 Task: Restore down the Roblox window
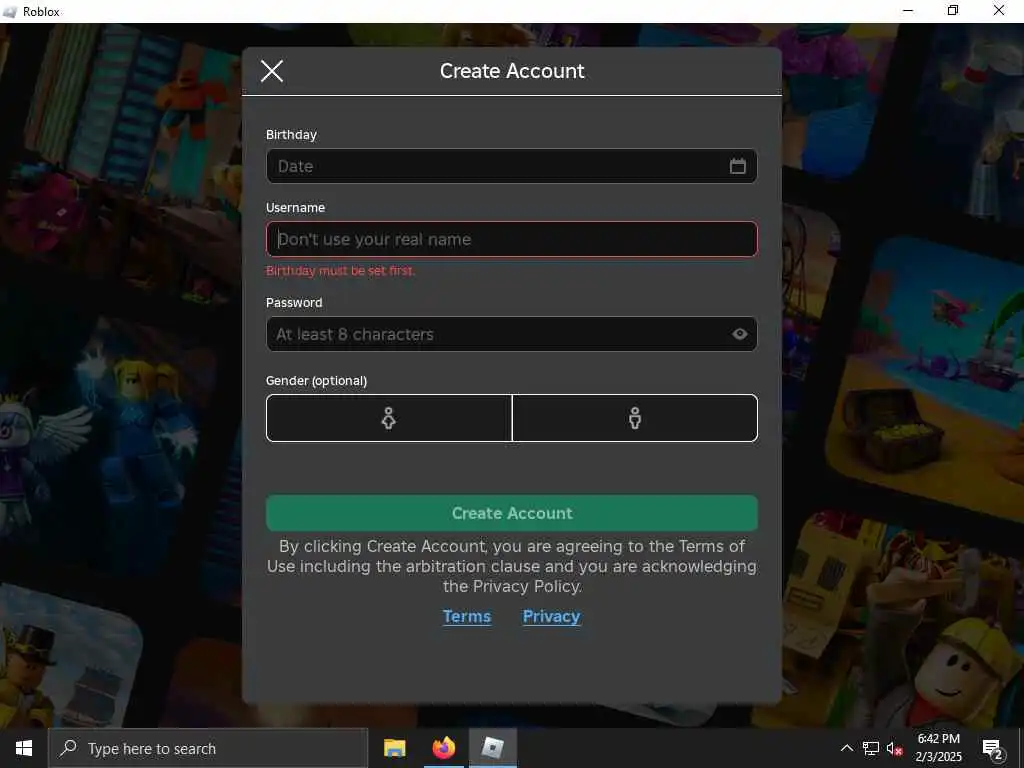953,10
